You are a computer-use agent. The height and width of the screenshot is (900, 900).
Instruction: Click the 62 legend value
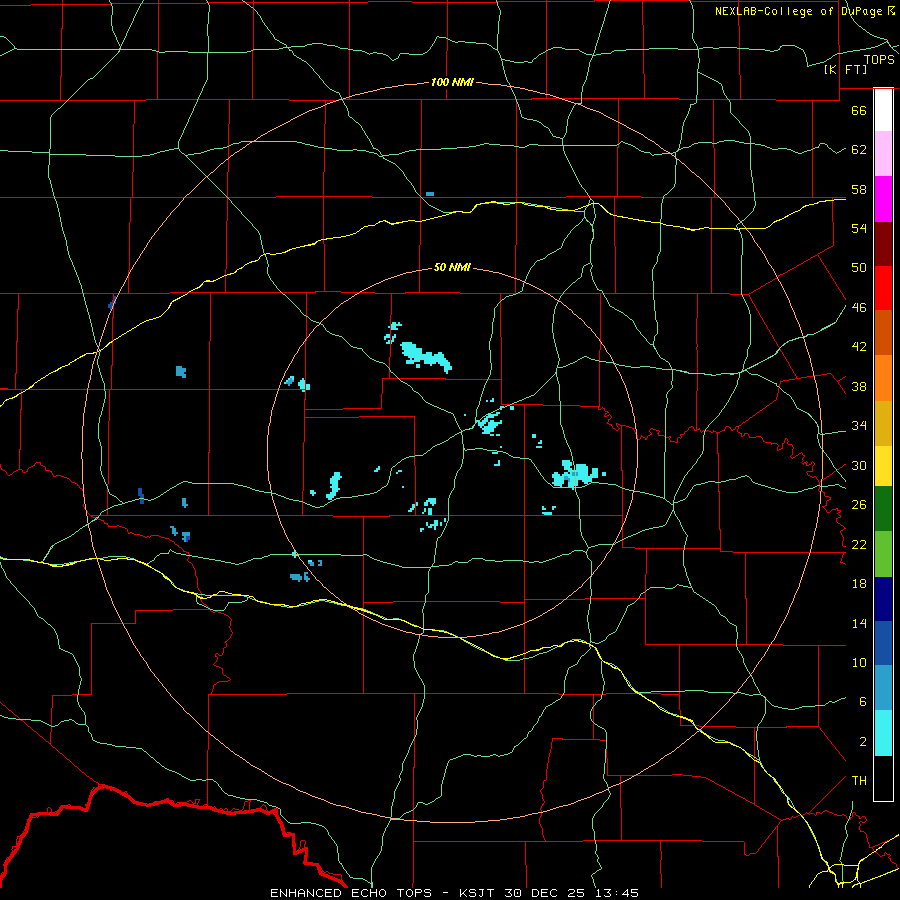[859, 150]
